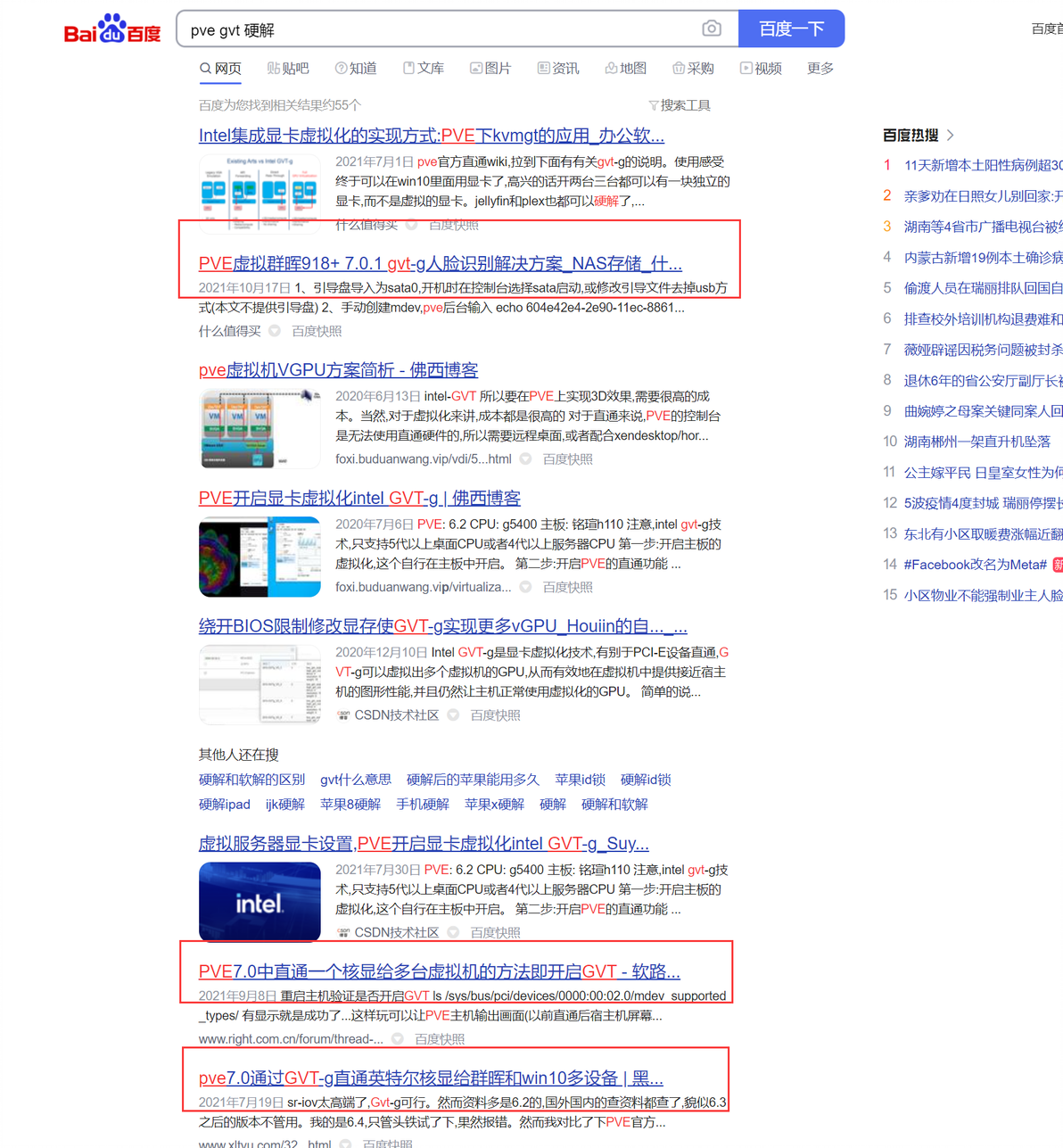Switch to the 贴吧 tab
Viewport: 1063px width, 1148px height.
[x=288, y=69]
